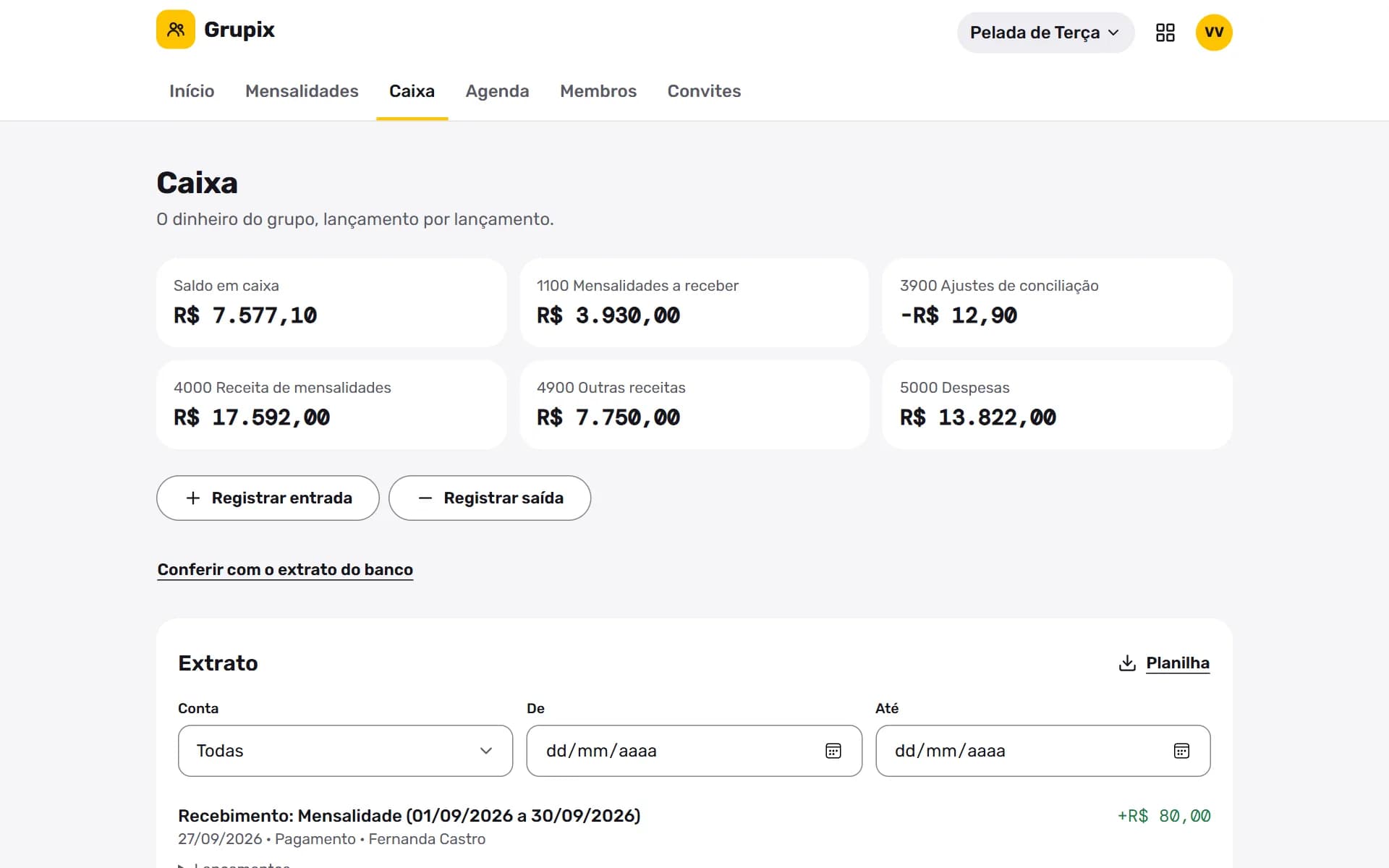Viewport: 1389px width, 868px height.
Task: Open the calendar picker in the De field
Action: click(x=833, y=751)
